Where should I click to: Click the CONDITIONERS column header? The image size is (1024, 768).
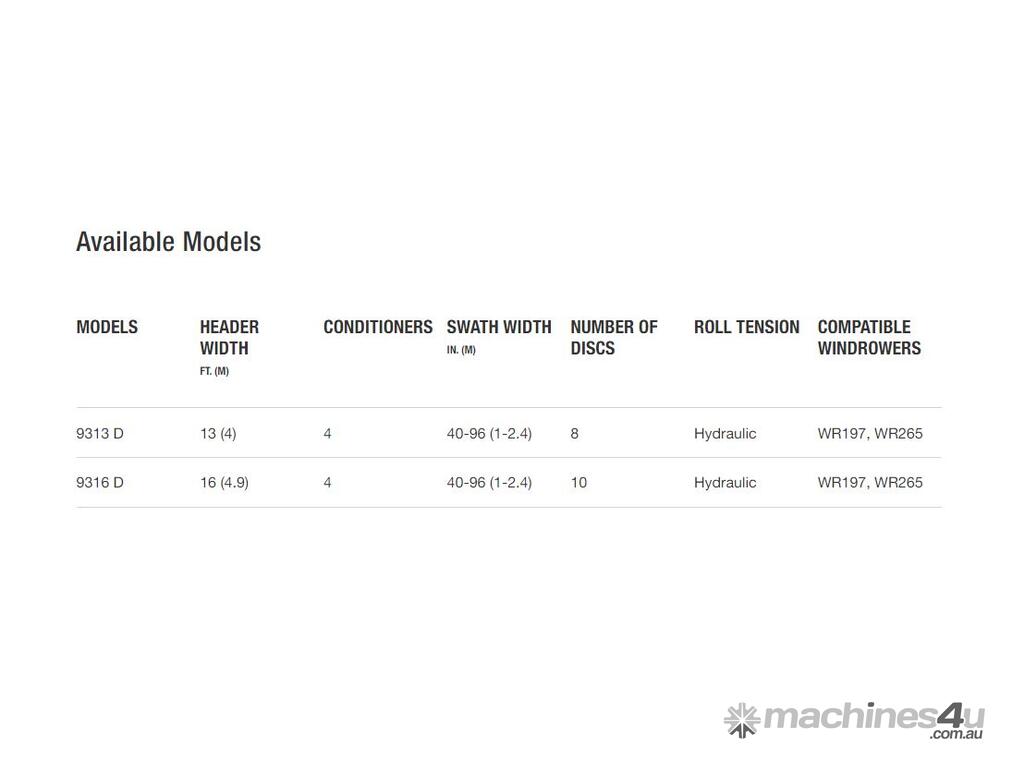click(x=378, y=327)
